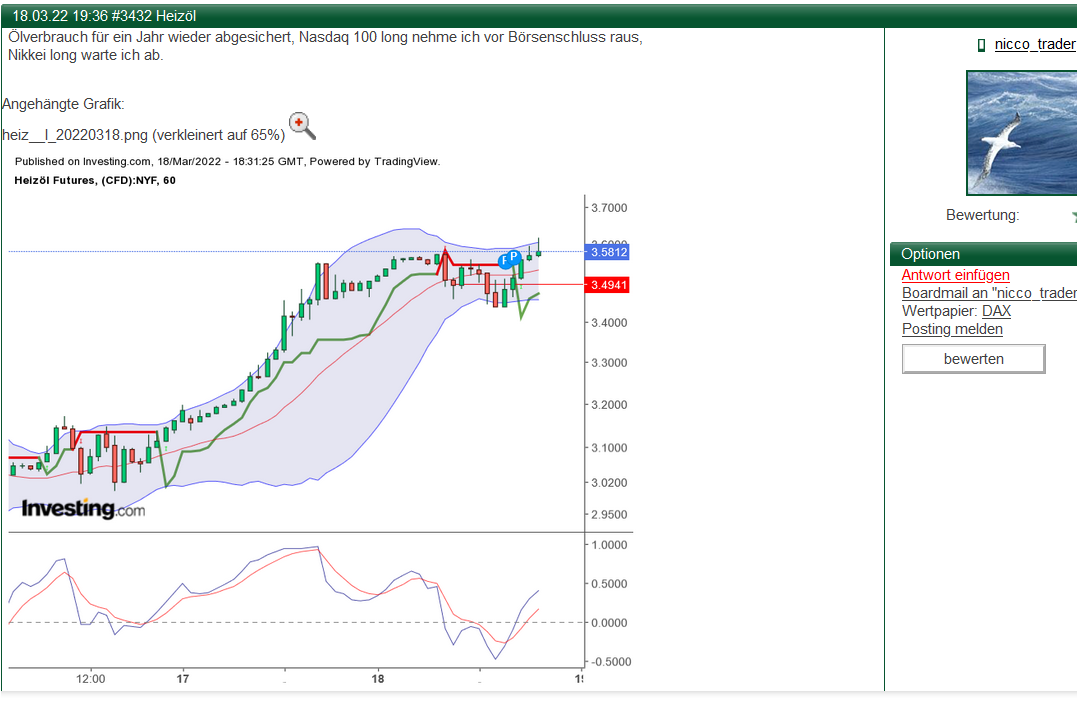Click the leftmost circular P badge near the candles
Viewport: 1077px width, 704px height.
coord(504,260)
